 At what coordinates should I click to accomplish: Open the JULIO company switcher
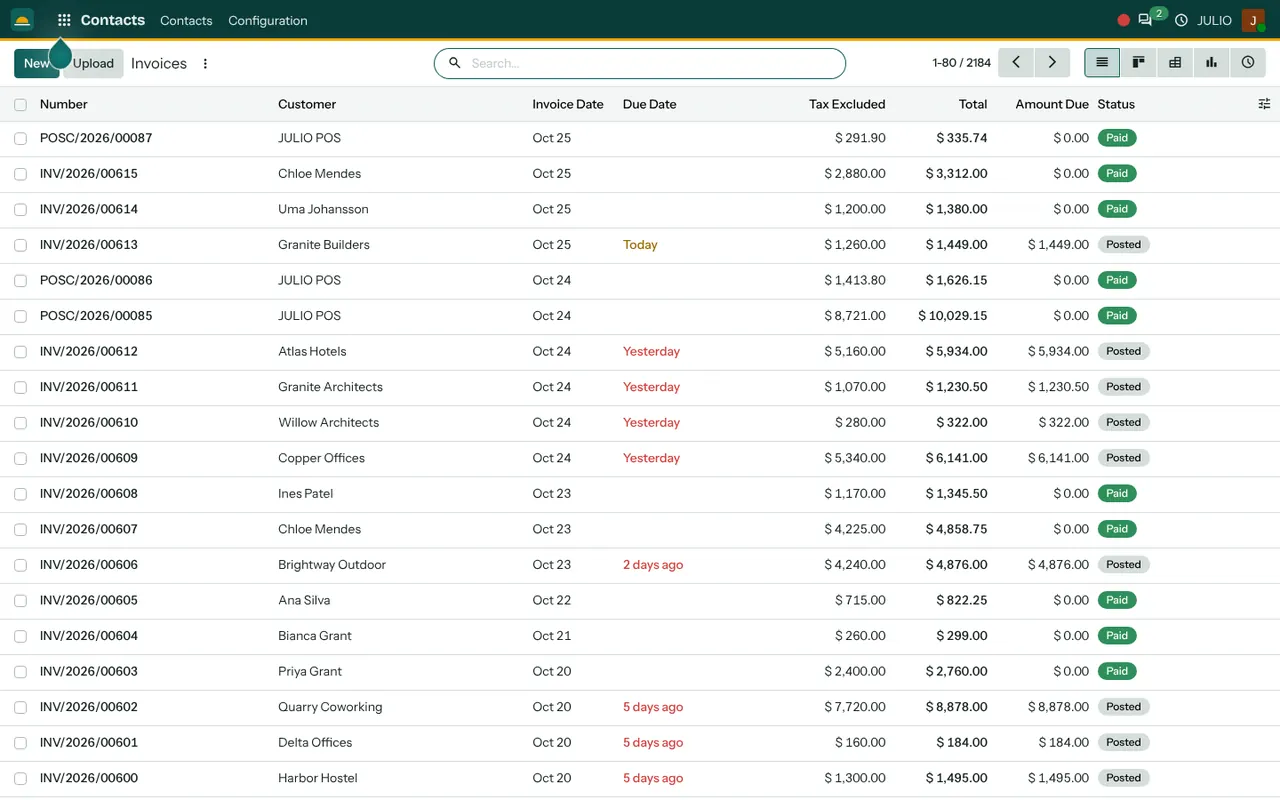(x=1214, y=20)
